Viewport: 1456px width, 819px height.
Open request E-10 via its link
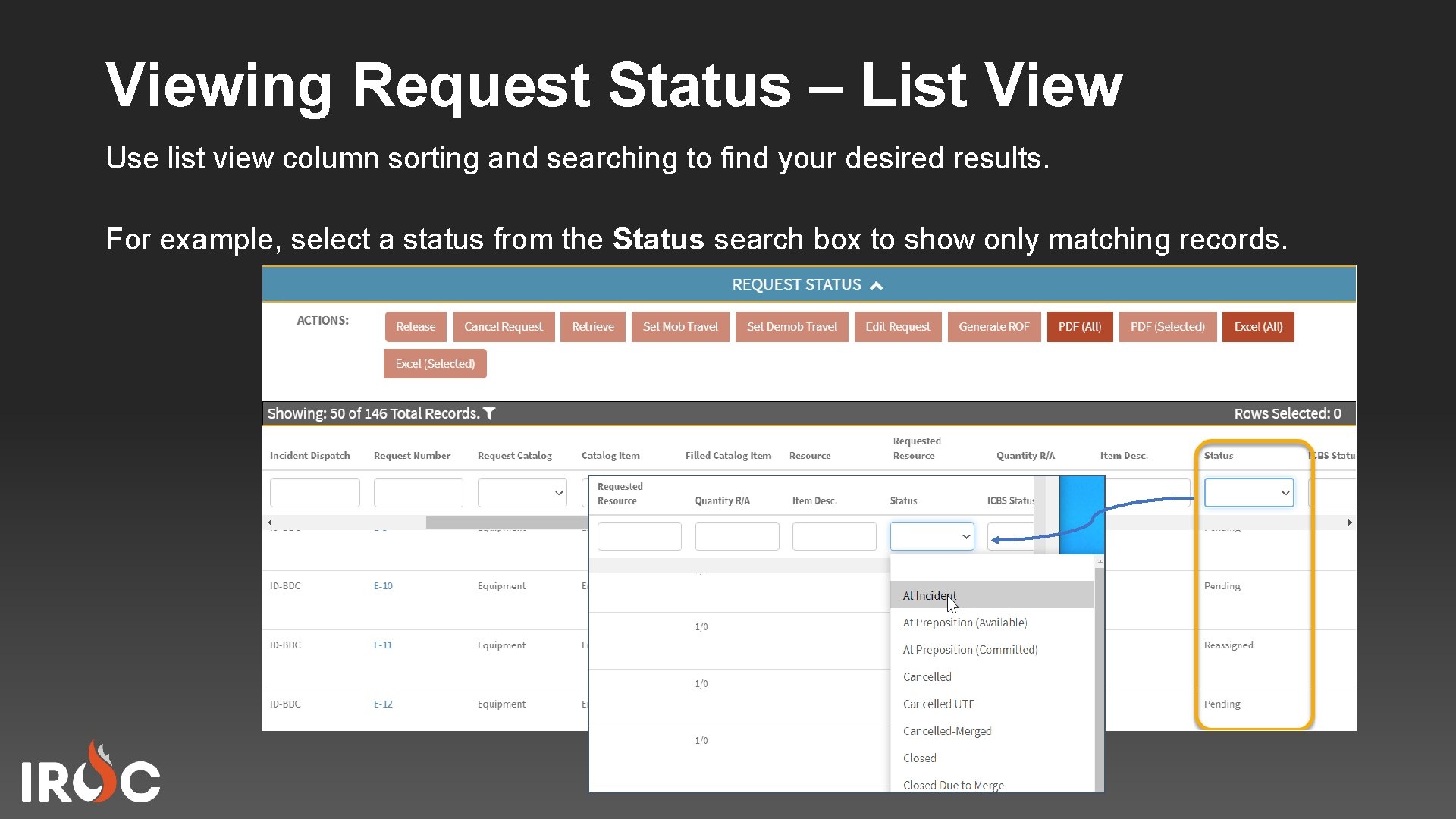point(383,585)
